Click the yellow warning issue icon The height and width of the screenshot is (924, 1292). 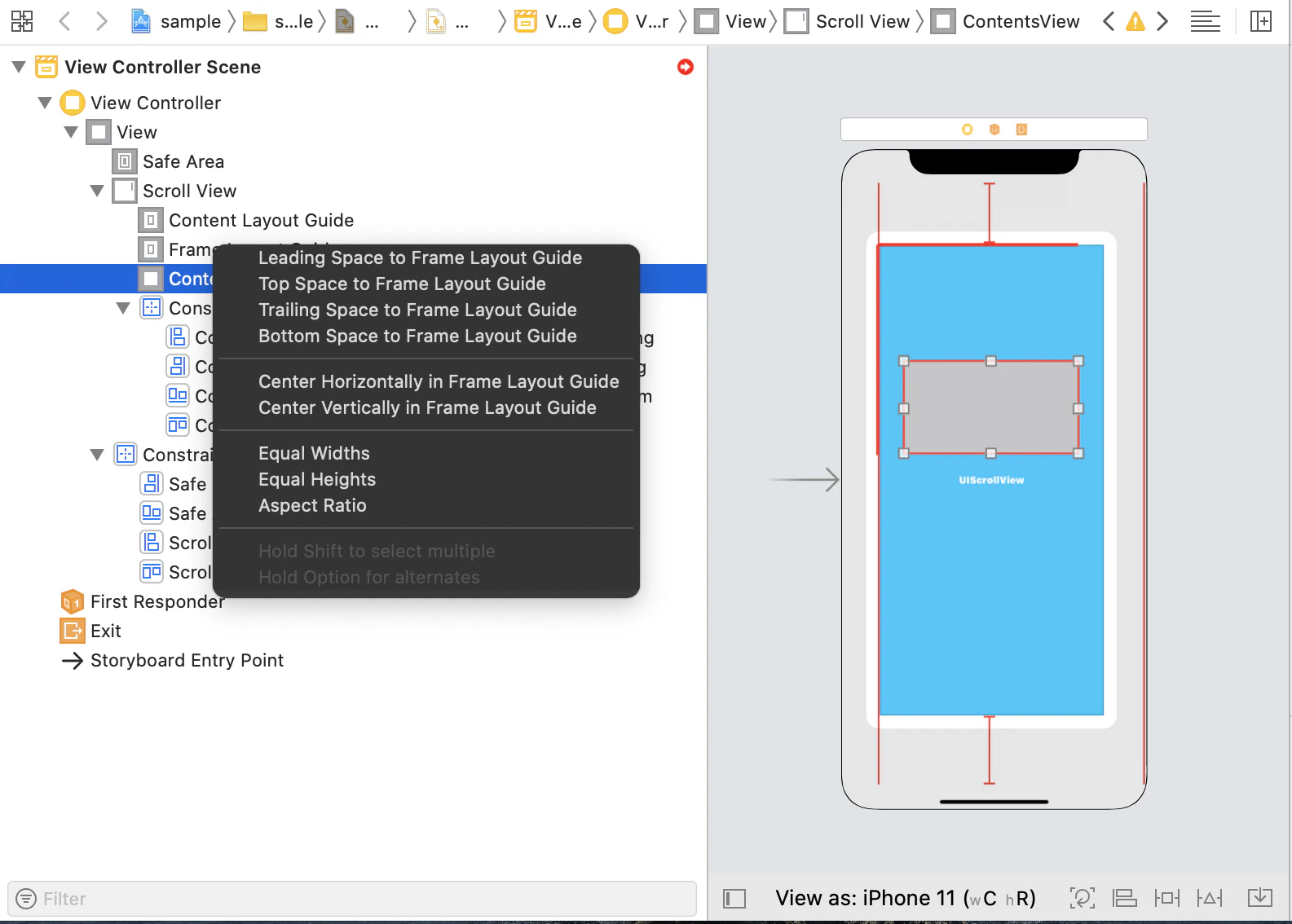[1135, 22]
